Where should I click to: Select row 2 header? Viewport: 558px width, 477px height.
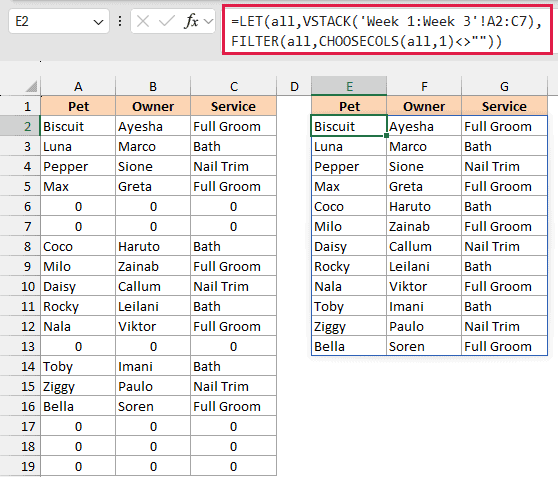(x=20, y=126)
